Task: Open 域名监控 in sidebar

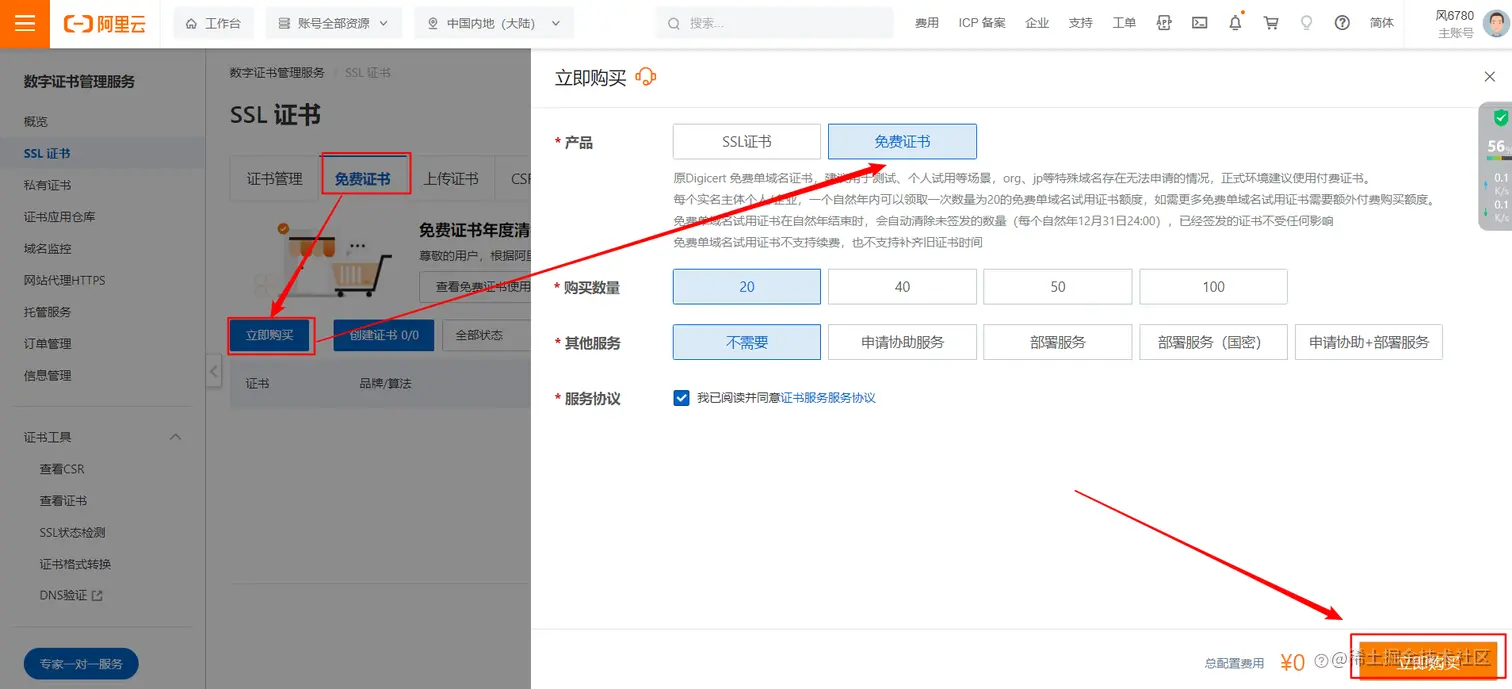Action: pyautogui.click(x=48, y=249)
